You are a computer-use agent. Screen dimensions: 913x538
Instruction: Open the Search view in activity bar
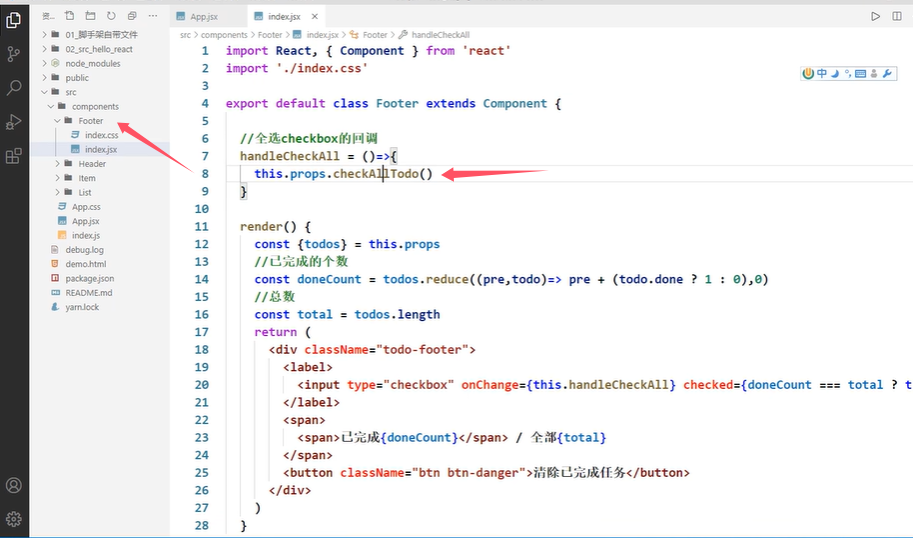click(x=13, y=87)
